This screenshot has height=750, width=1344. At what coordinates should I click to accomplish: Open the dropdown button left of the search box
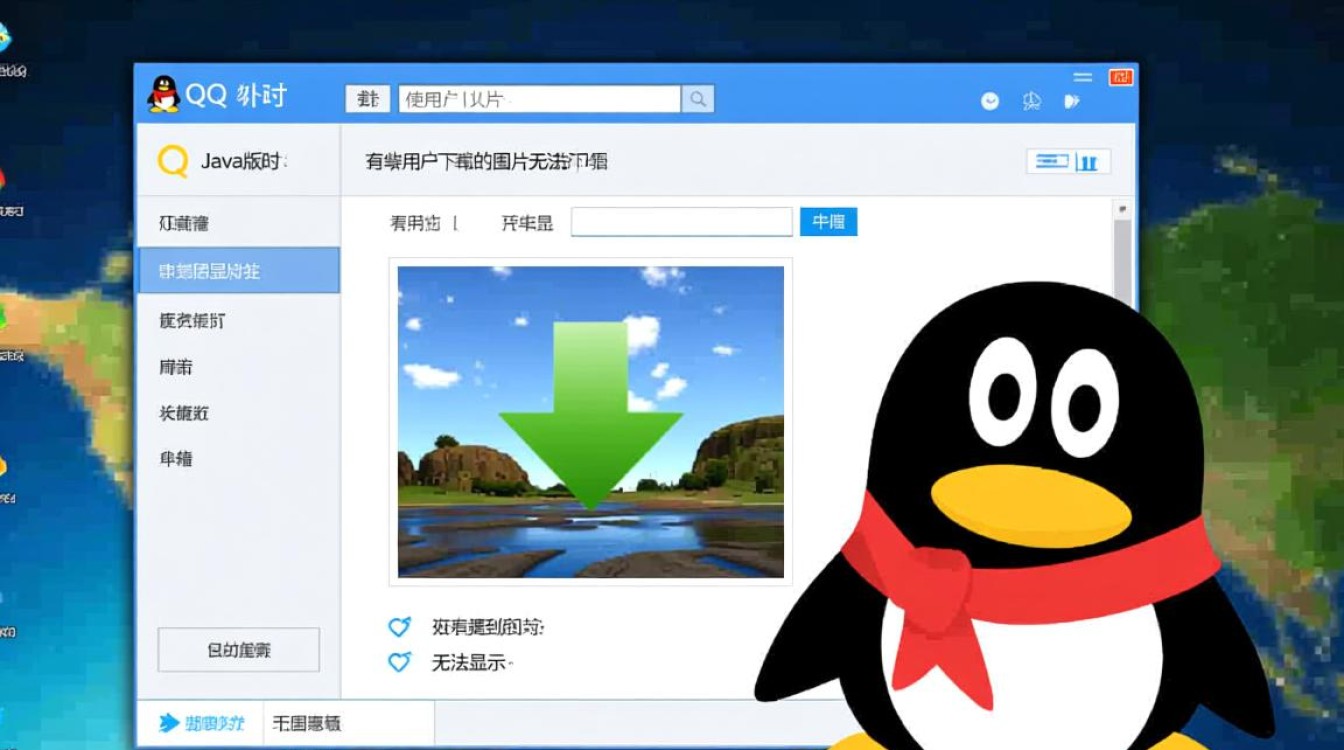click(366, 98)
